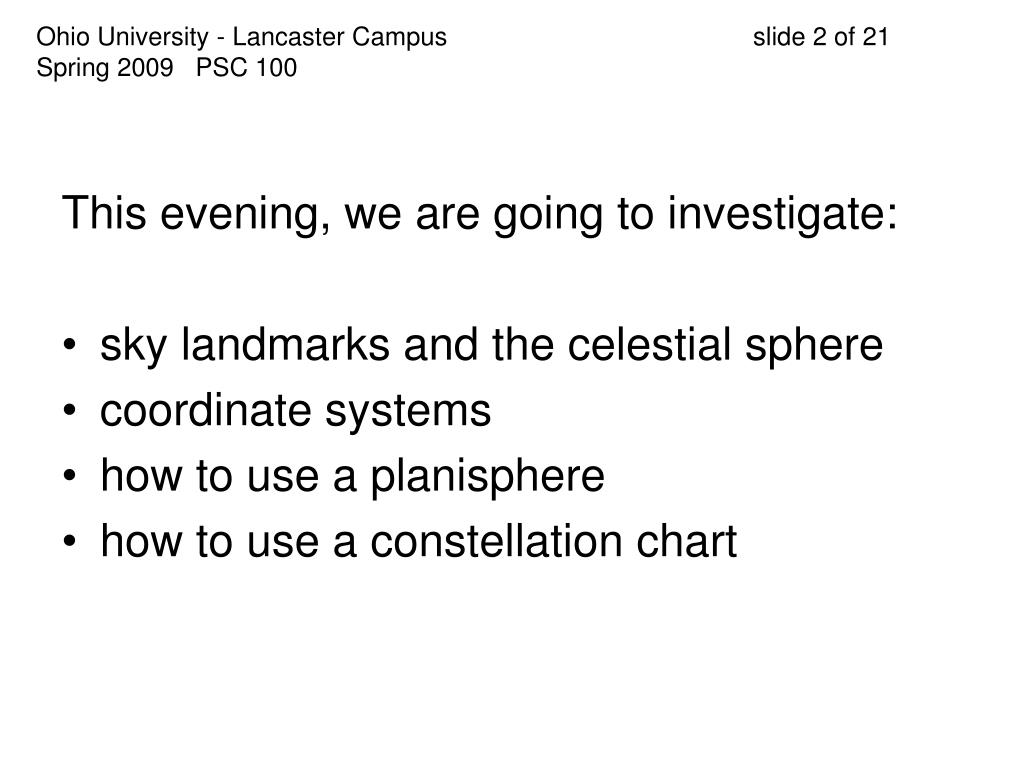Click the 'Ohio University - Lancaster Campus' header
The width and height of the screenshot is (1024, 768).
click(242, 38)
